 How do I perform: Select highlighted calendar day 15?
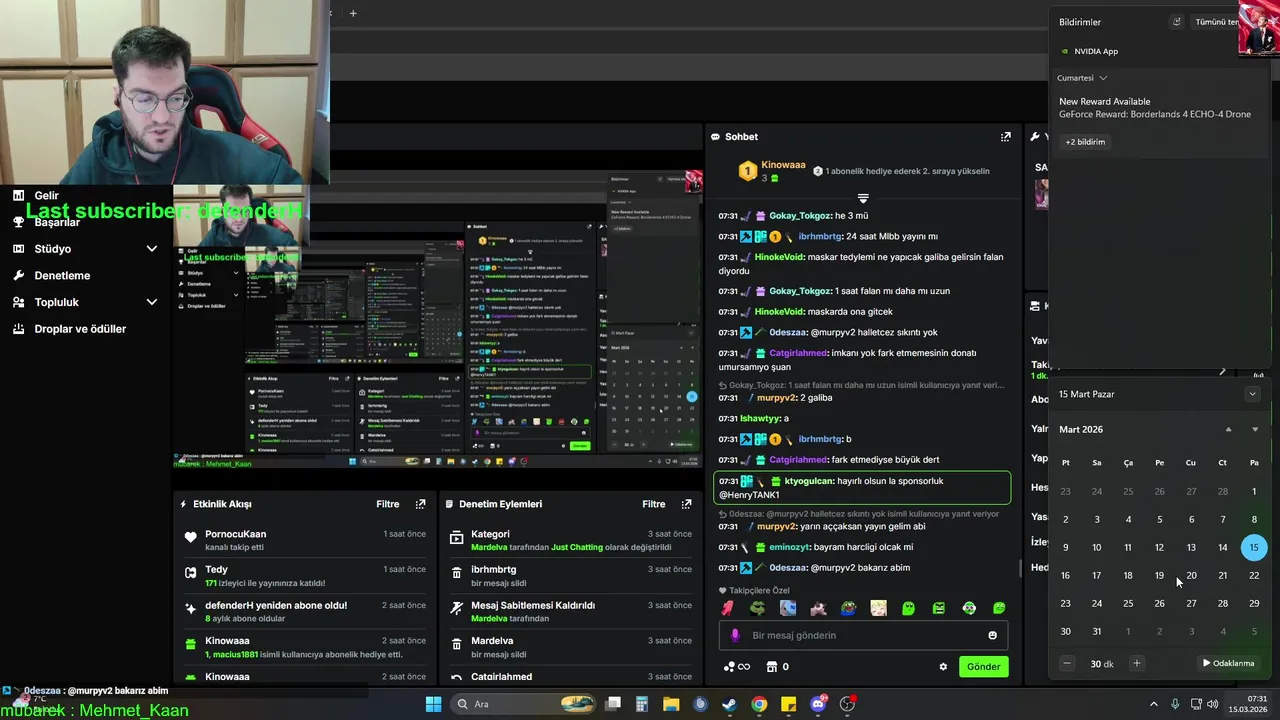click(1254, 547)
